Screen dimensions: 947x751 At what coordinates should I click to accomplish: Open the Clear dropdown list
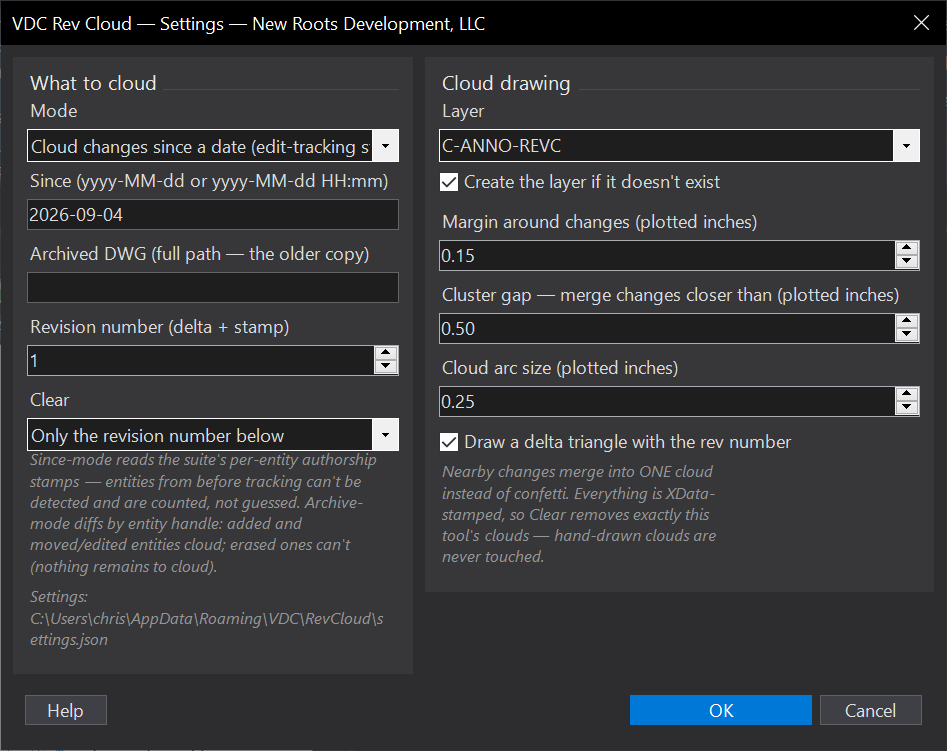213,435
